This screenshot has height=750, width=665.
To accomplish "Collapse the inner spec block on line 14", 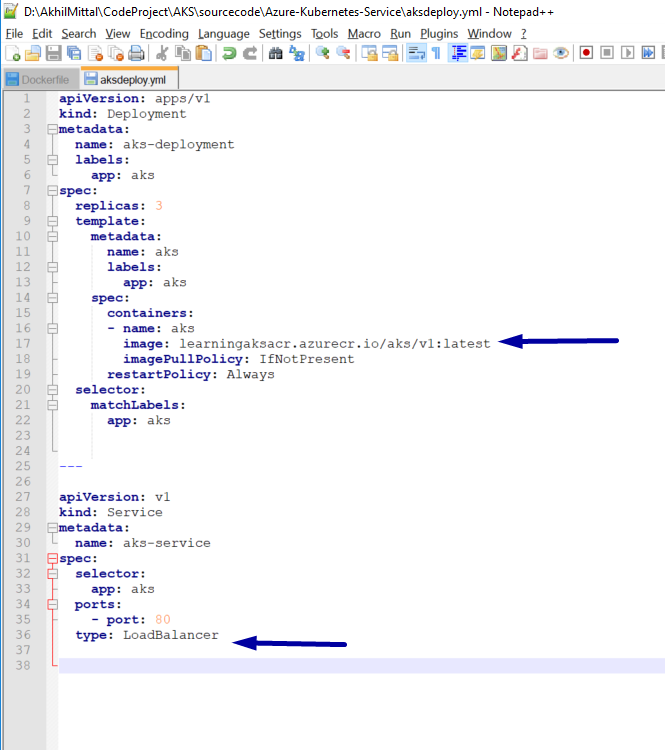I will click(52, 298).
